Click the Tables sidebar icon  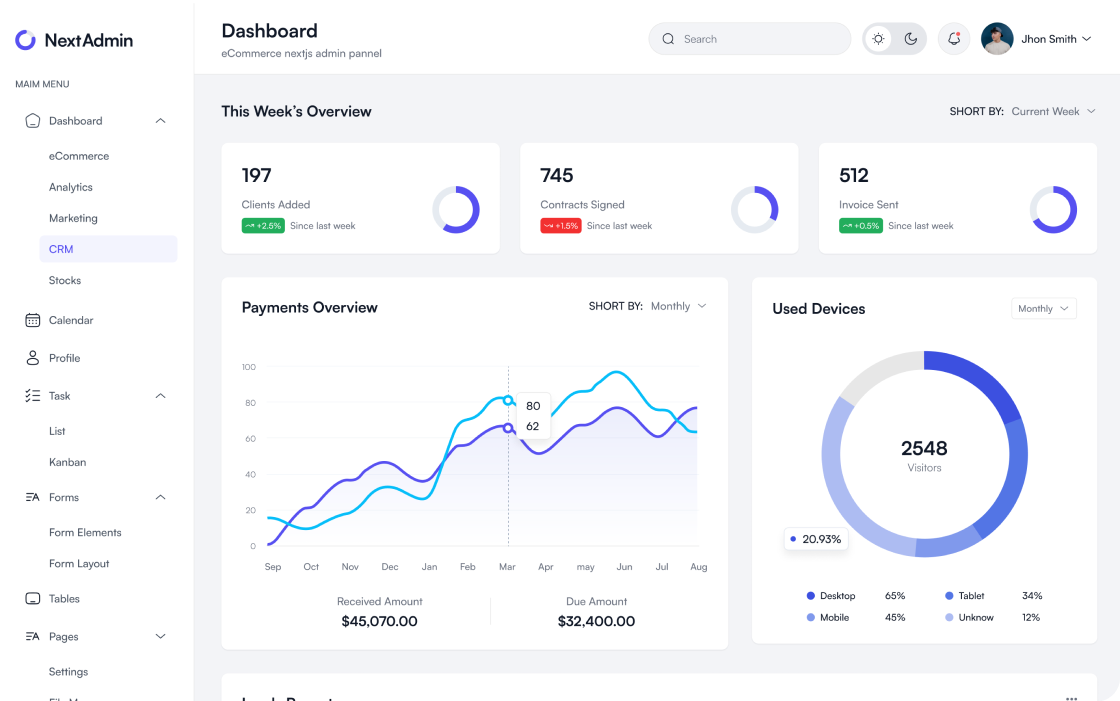click(31, 598)
